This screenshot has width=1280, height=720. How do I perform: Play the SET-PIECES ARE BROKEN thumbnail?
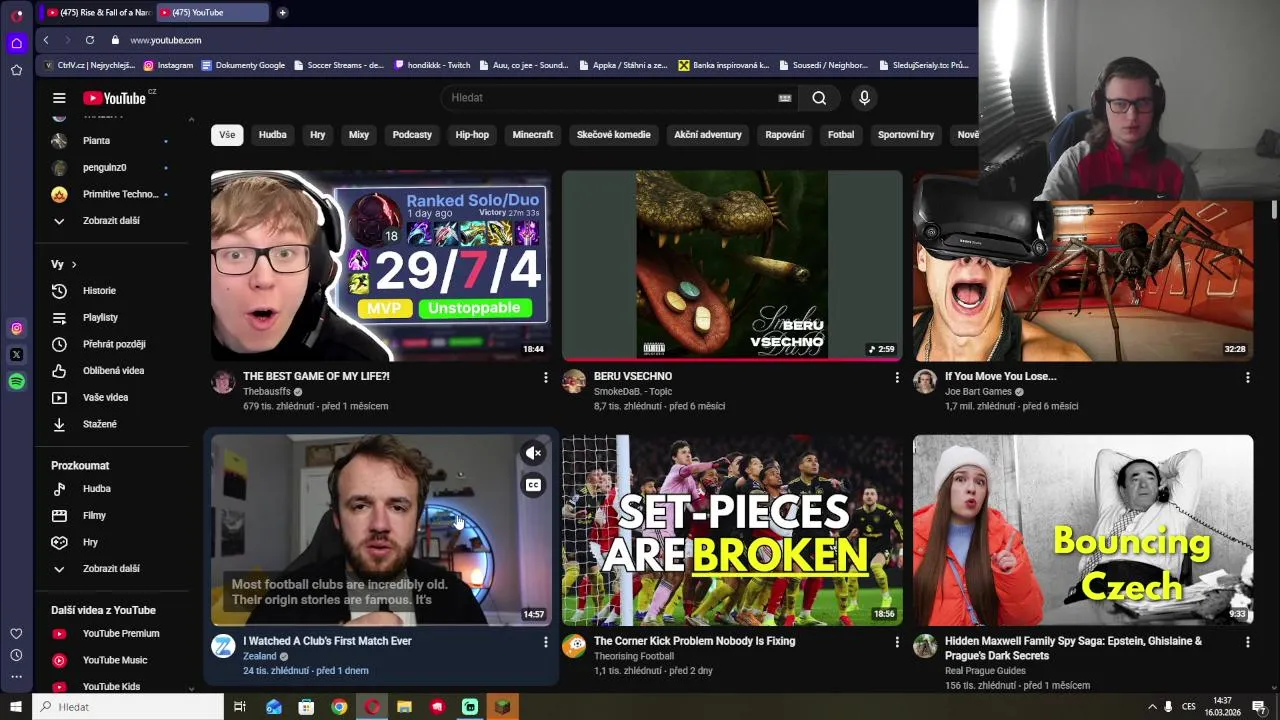point(732,530)
